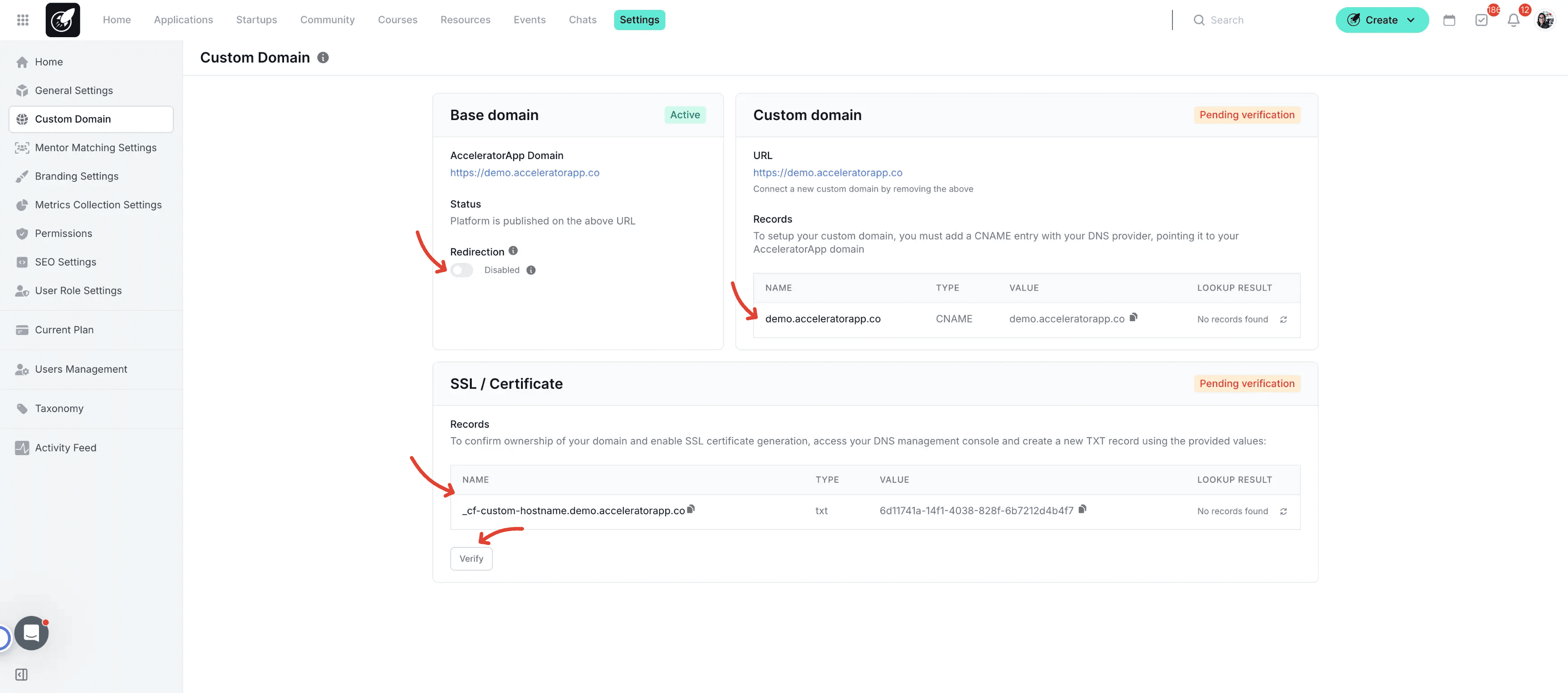1568x693 pixels.
Task: Collapse the sidebar panel icon
Action: 22,674
